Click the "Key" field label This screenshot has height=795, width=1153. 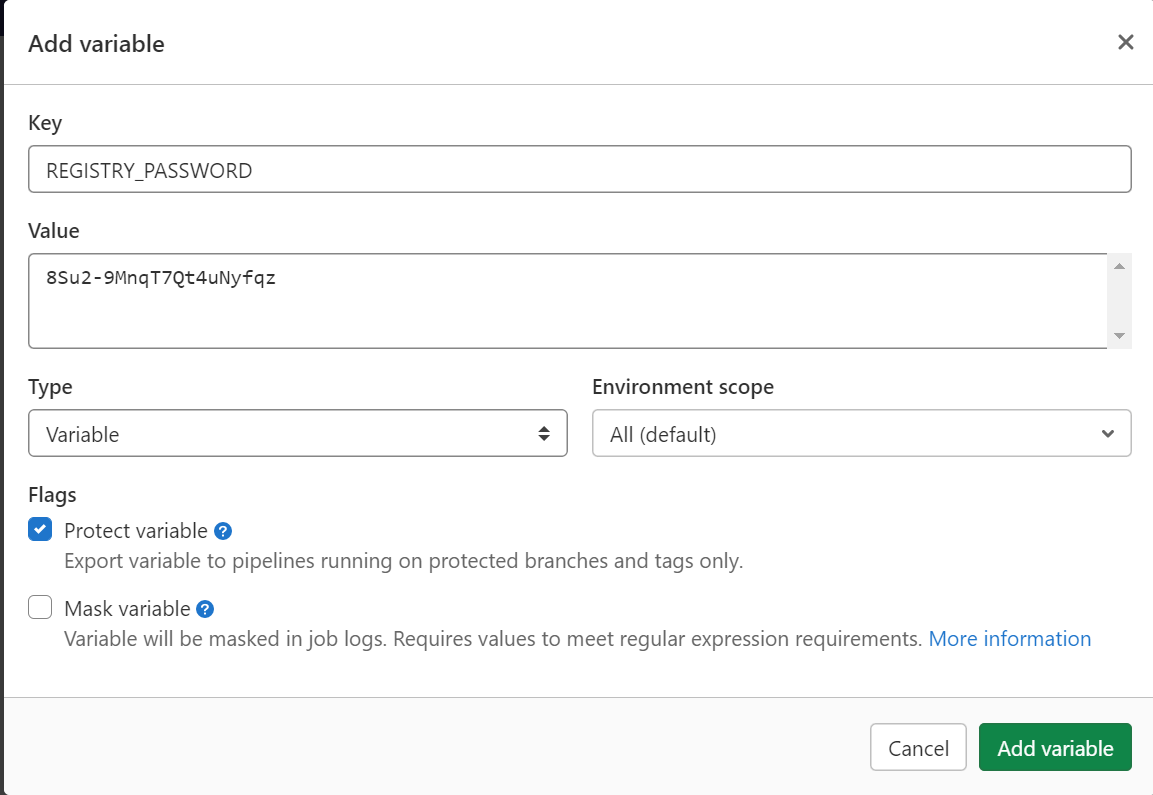45,123
